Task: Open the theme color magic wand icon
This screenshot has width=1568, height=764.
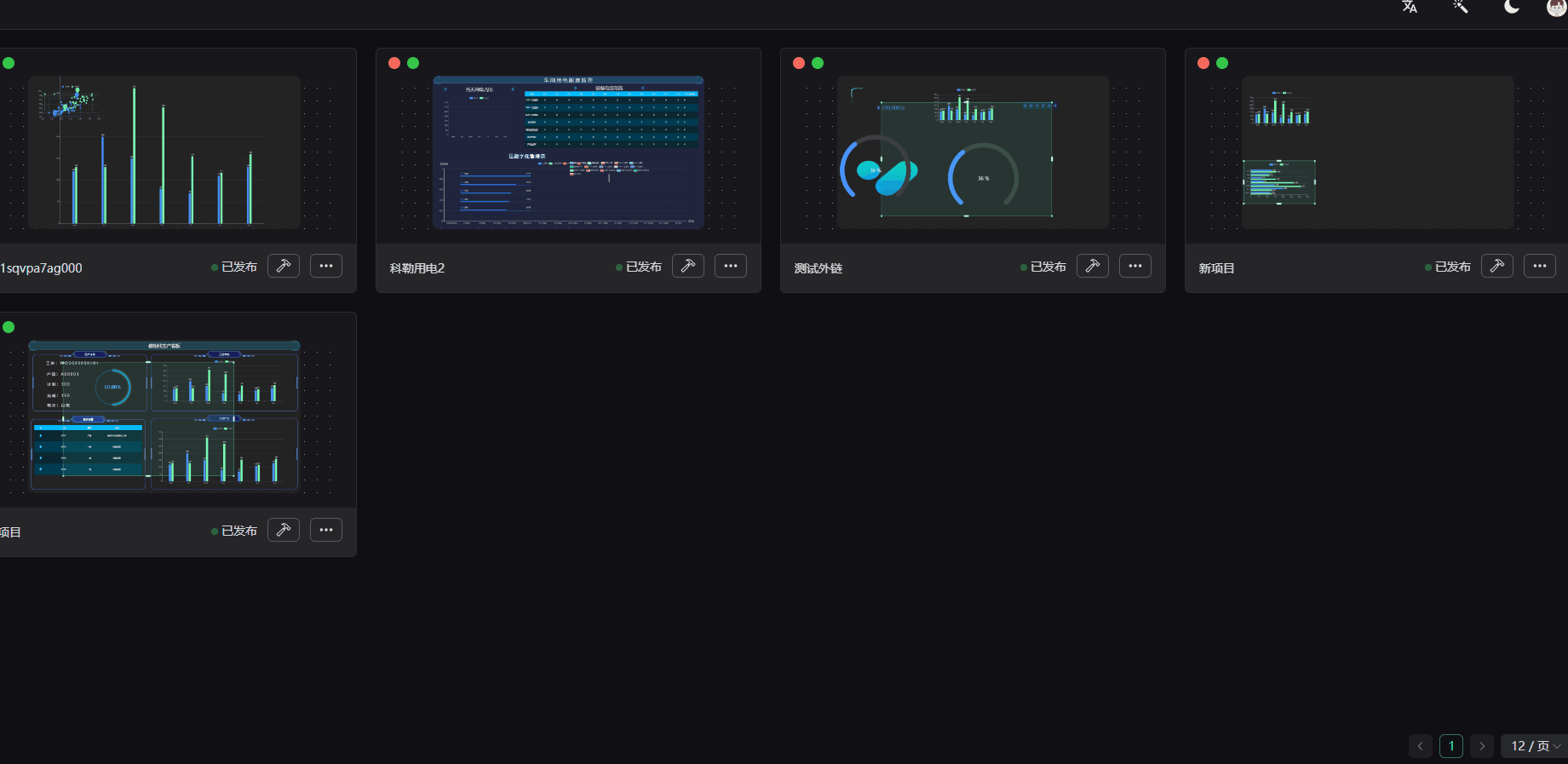Action: (x=1461, y=7)
